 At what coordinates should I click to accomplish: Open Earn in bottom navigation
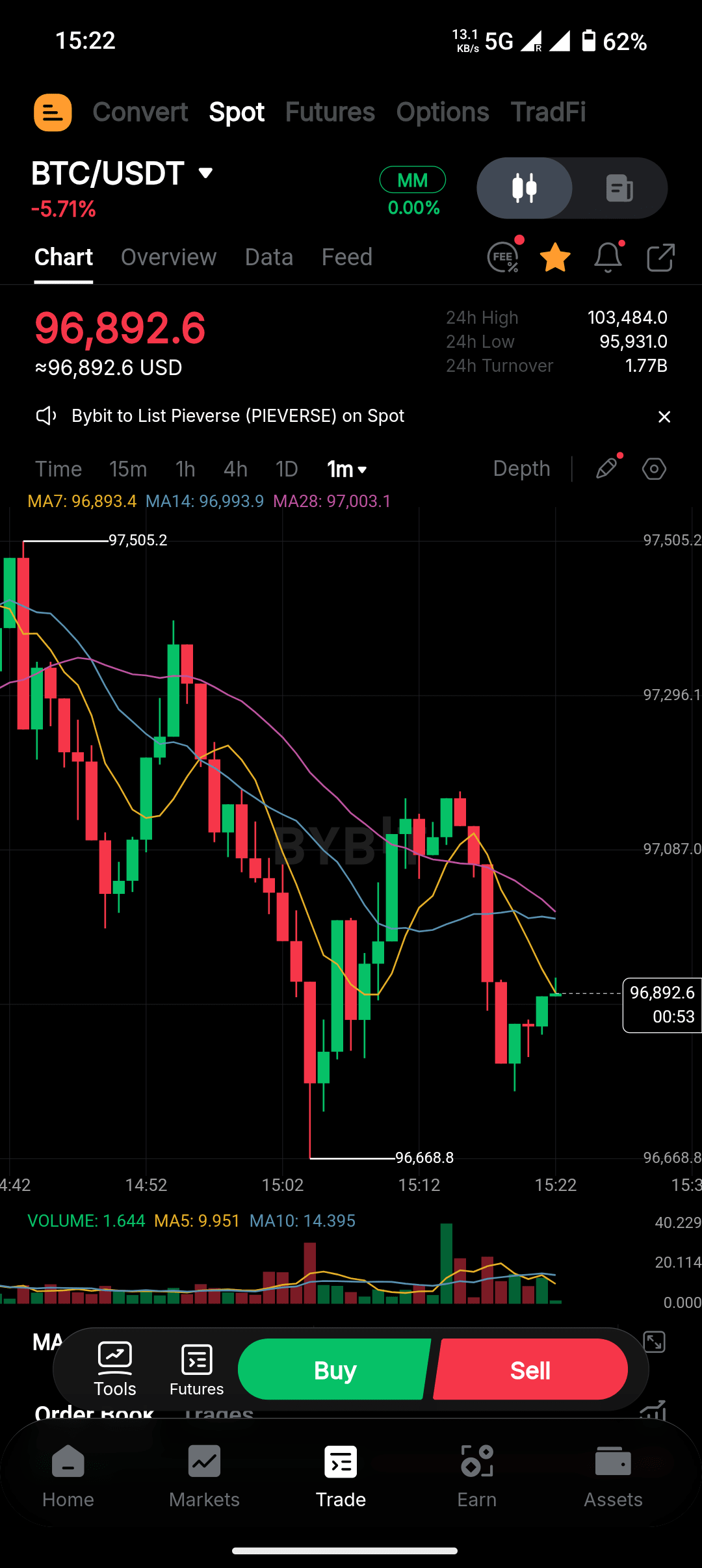pos(477,1476)
